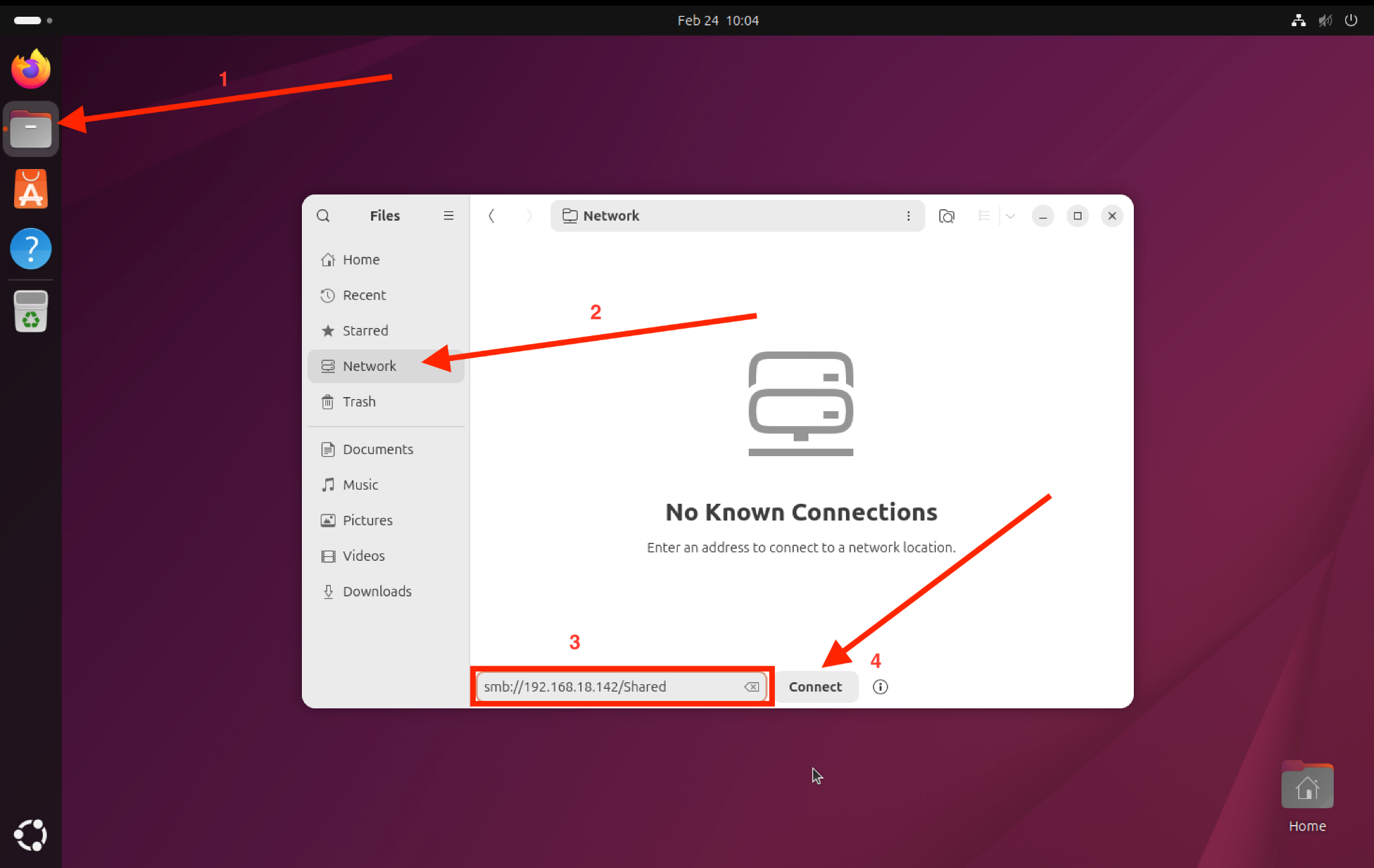Image resolution: width=1374 pixels, height=868 pixels.
Task: Click the search everywhere folder icon
Action: pos(947,216)
